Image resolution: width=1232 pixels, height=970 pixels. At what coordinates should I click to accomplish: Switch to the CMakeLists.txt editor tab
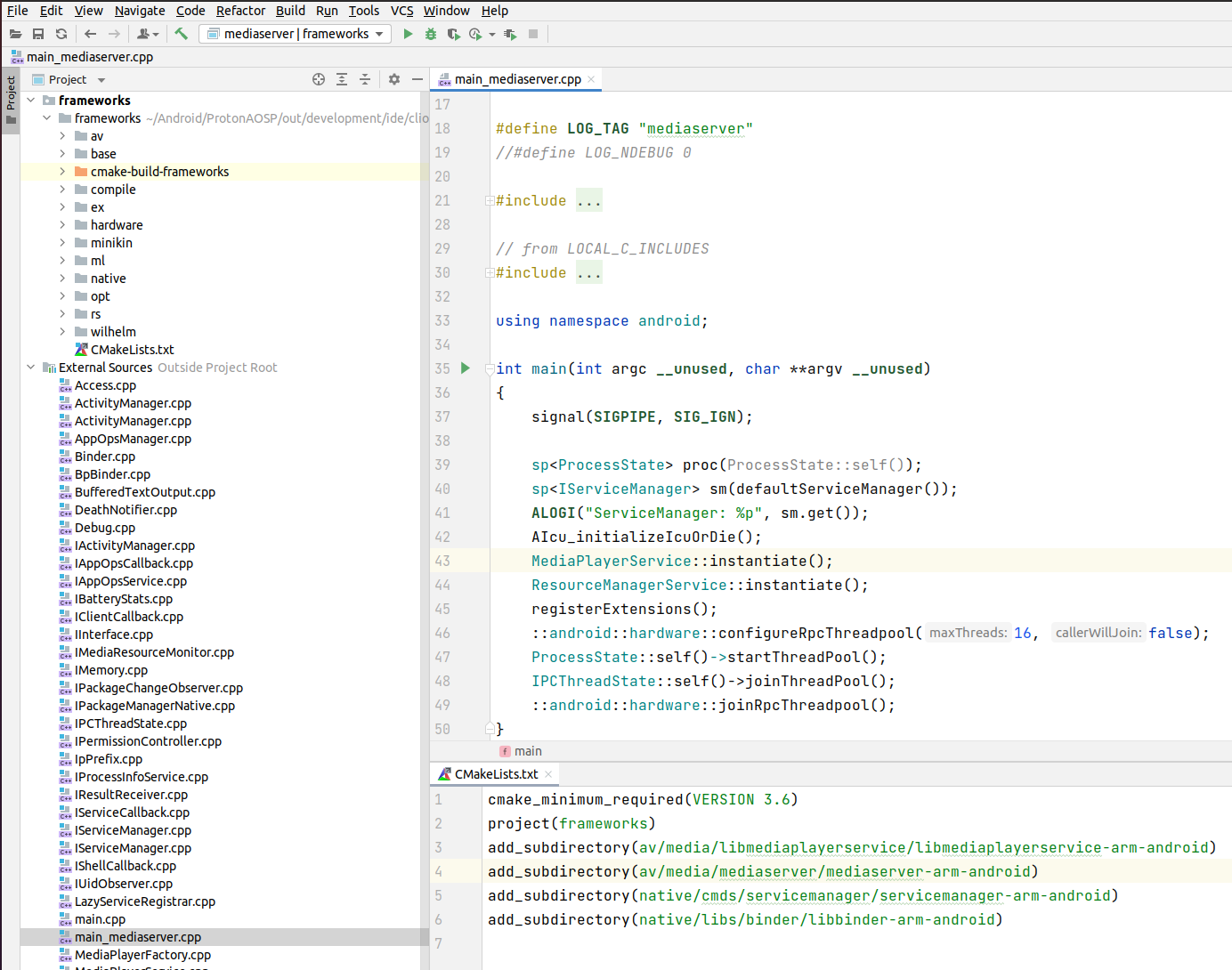tap(495, 773)
